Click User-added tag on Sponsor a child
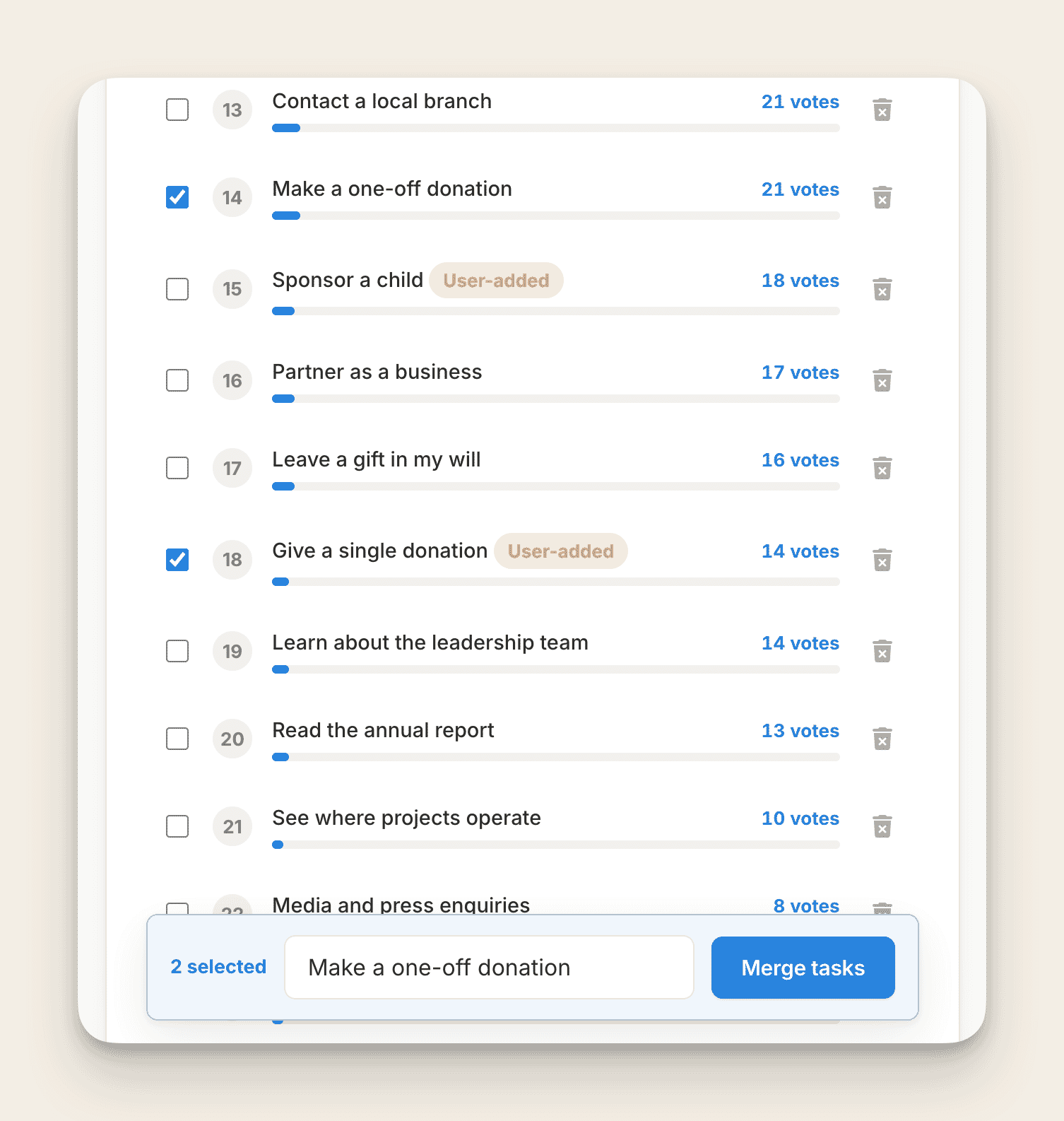This screenshot has height=1121, width=1064. point(496,281)
